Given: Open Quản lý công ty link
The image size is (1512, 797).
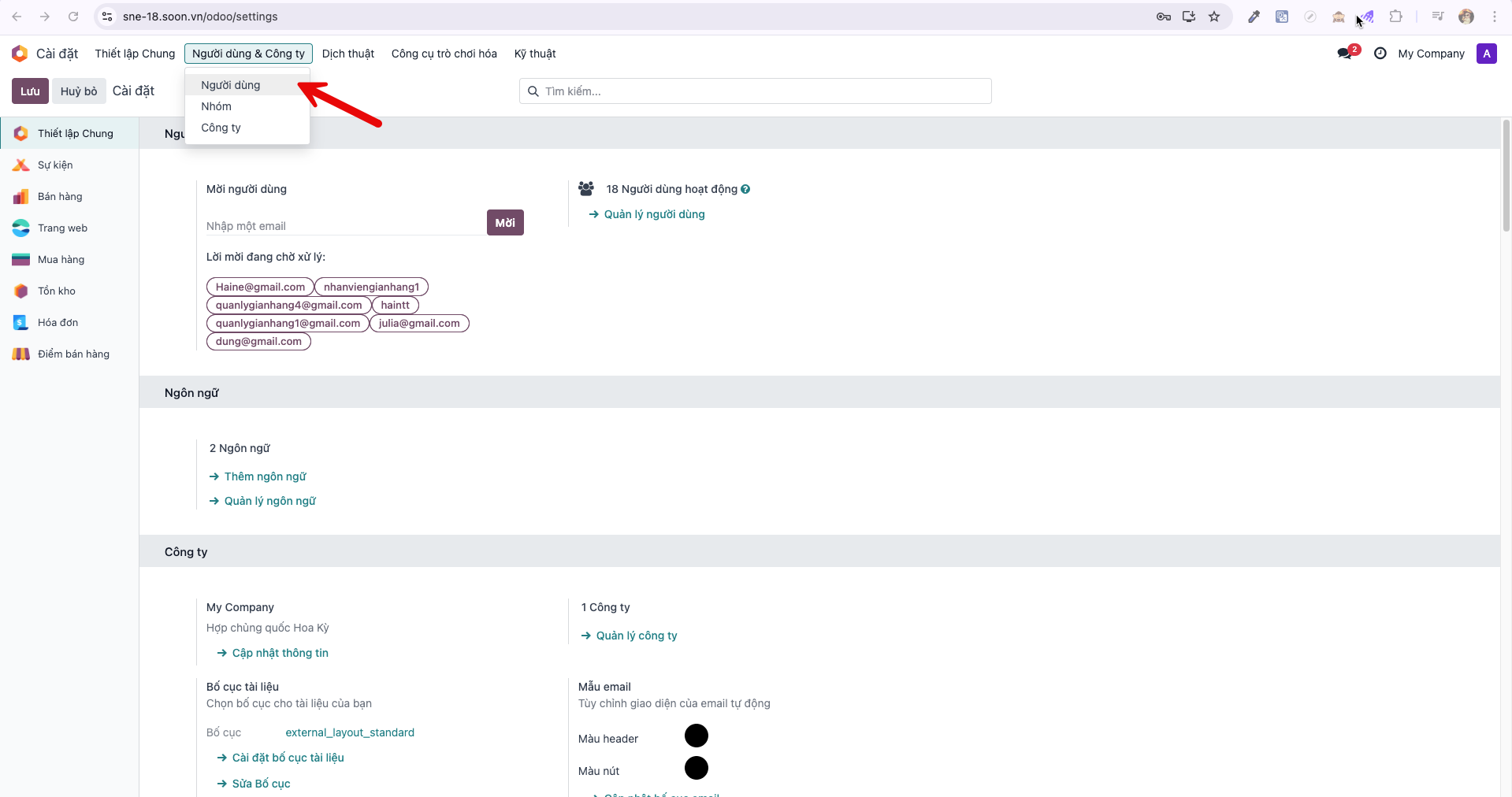Looking at the screenshot, I should click(x=637, y=636).
